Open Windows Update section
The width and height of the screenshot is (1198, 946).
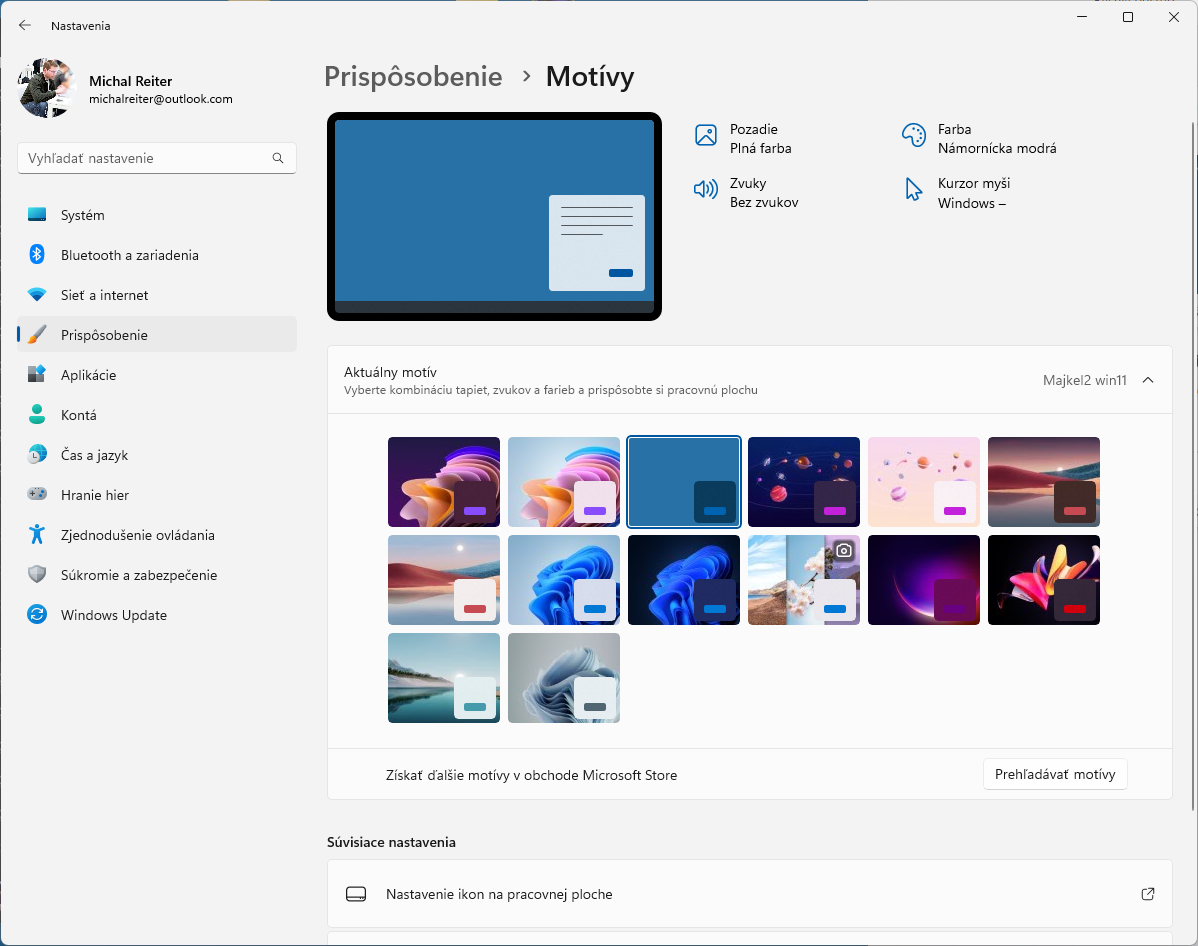click(x=113, y=615)
